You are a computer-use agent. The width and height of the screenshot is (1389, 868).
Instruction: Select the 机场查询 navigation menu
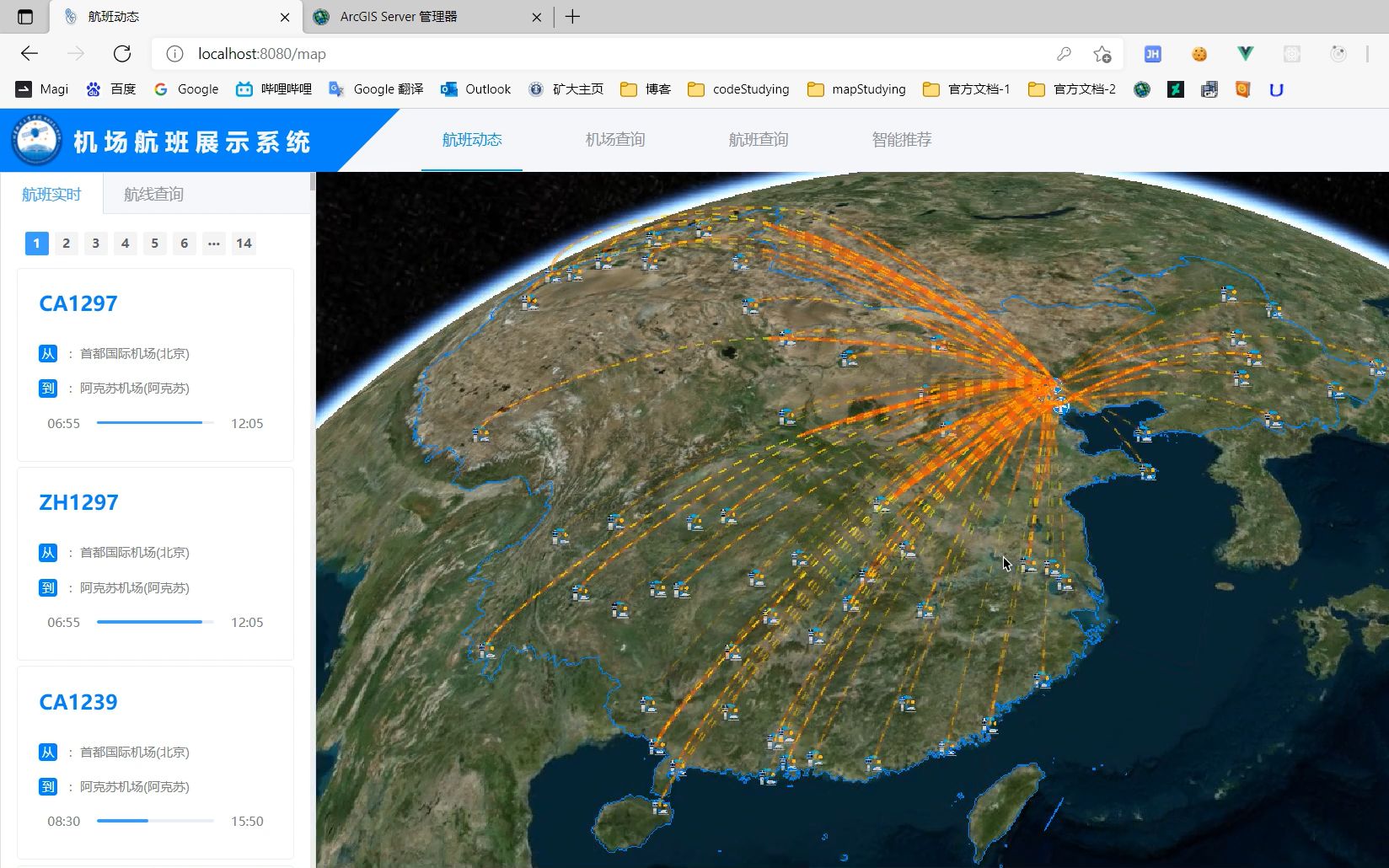[x=615, y=140]
